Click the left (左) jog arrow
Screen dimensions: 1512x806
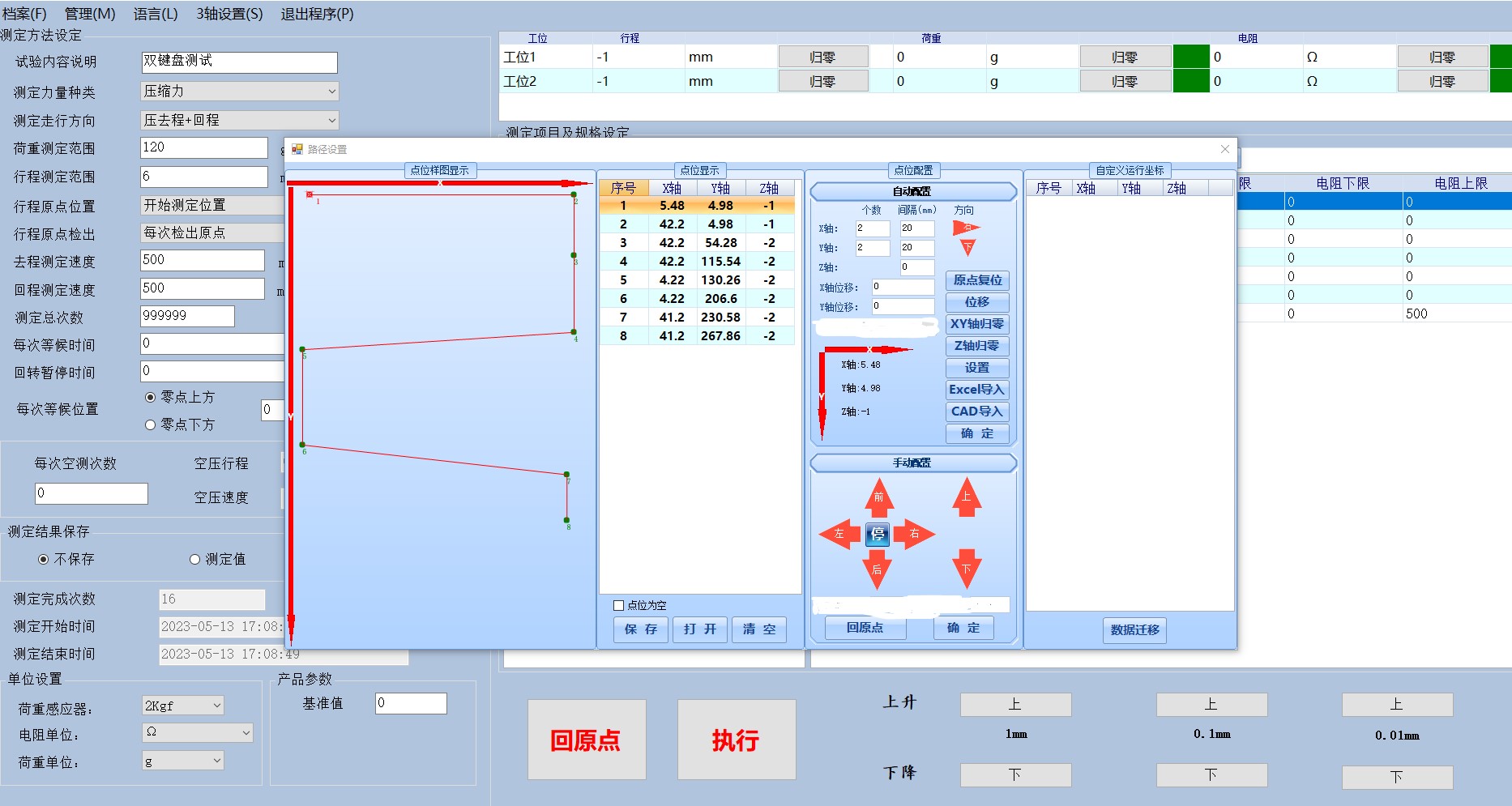pos(839,534)
